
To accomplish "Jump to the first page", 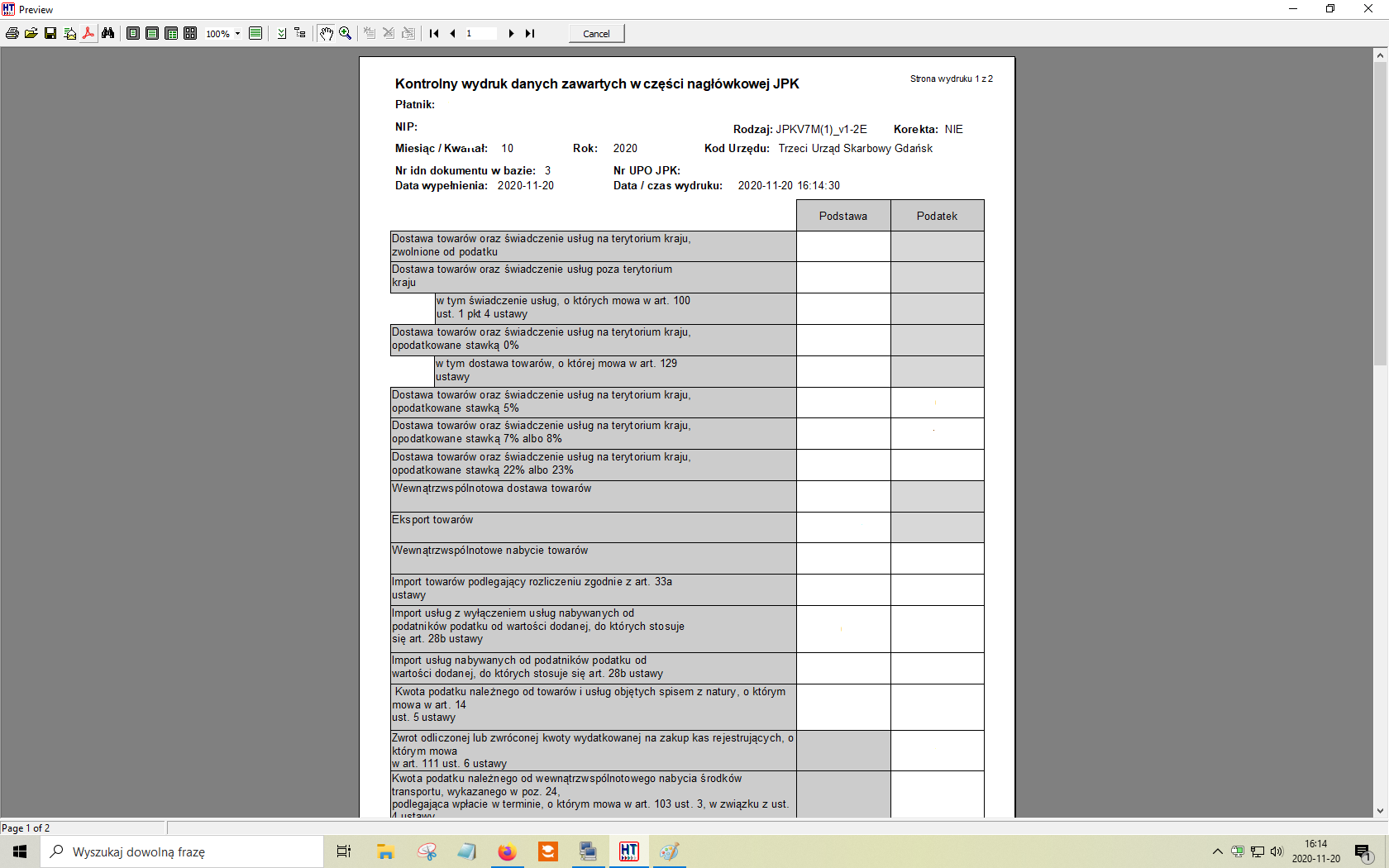I will (x=434, y=34).
